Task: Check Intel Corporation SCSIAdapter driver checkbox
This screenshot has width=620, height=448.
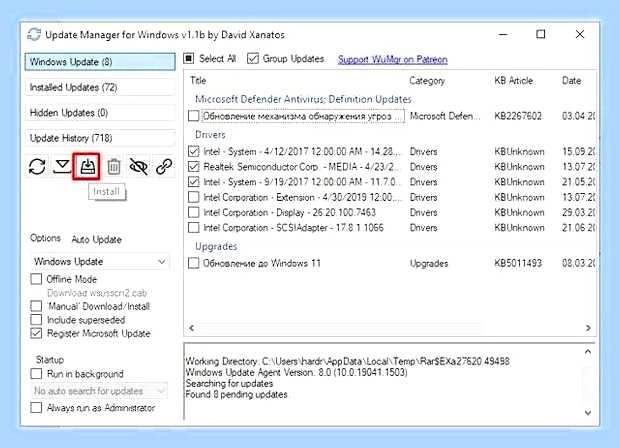Action: 193,227
